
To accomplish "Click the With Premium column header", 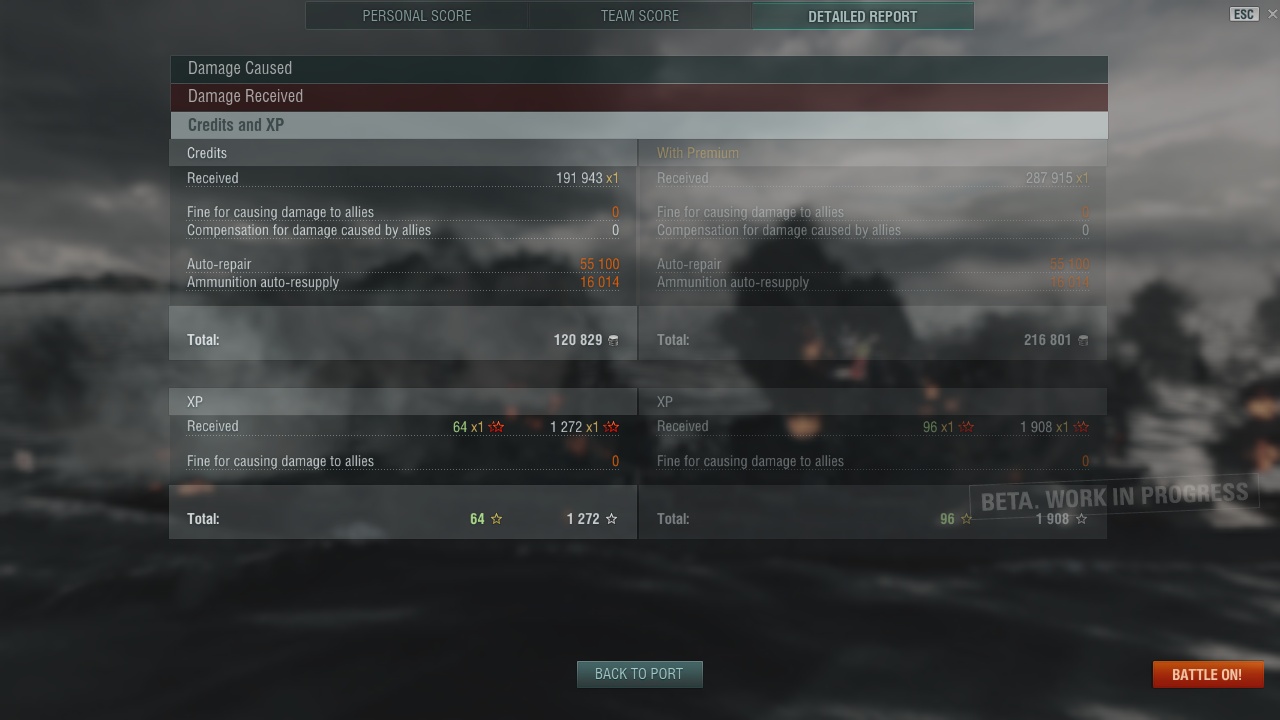I will pos(698,153).
